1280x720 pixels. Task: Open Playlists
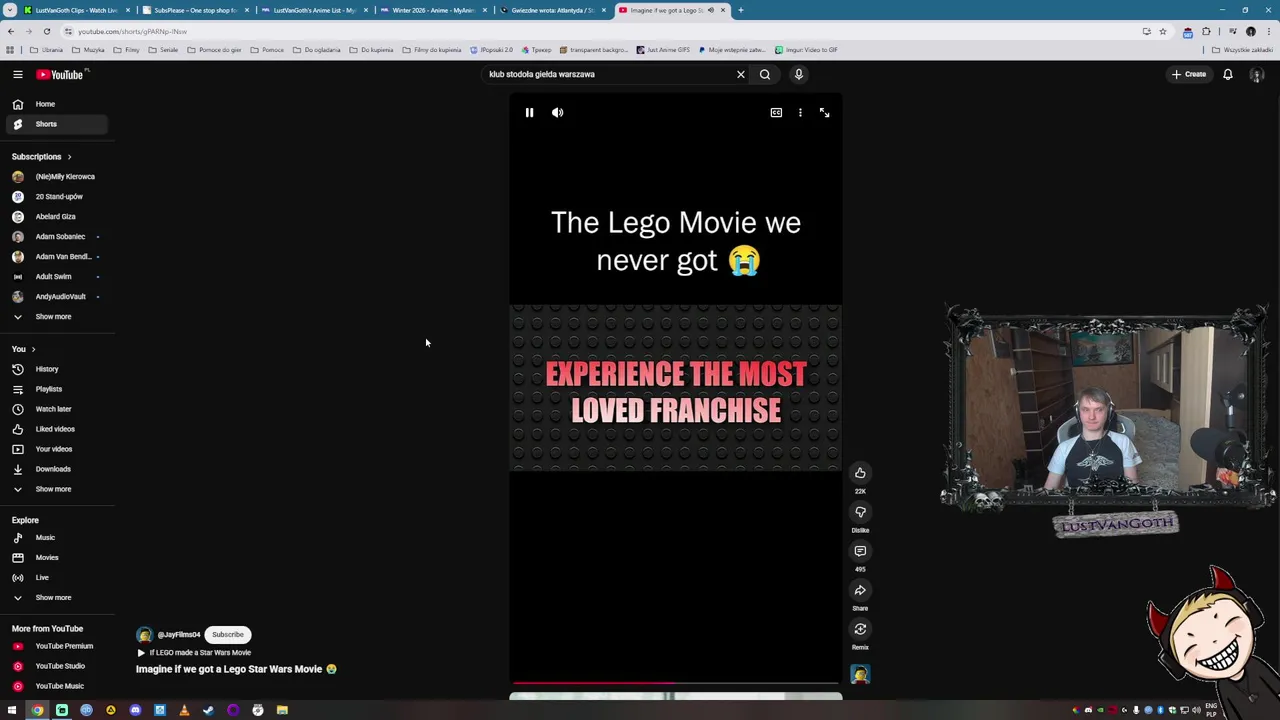point(55,389)
